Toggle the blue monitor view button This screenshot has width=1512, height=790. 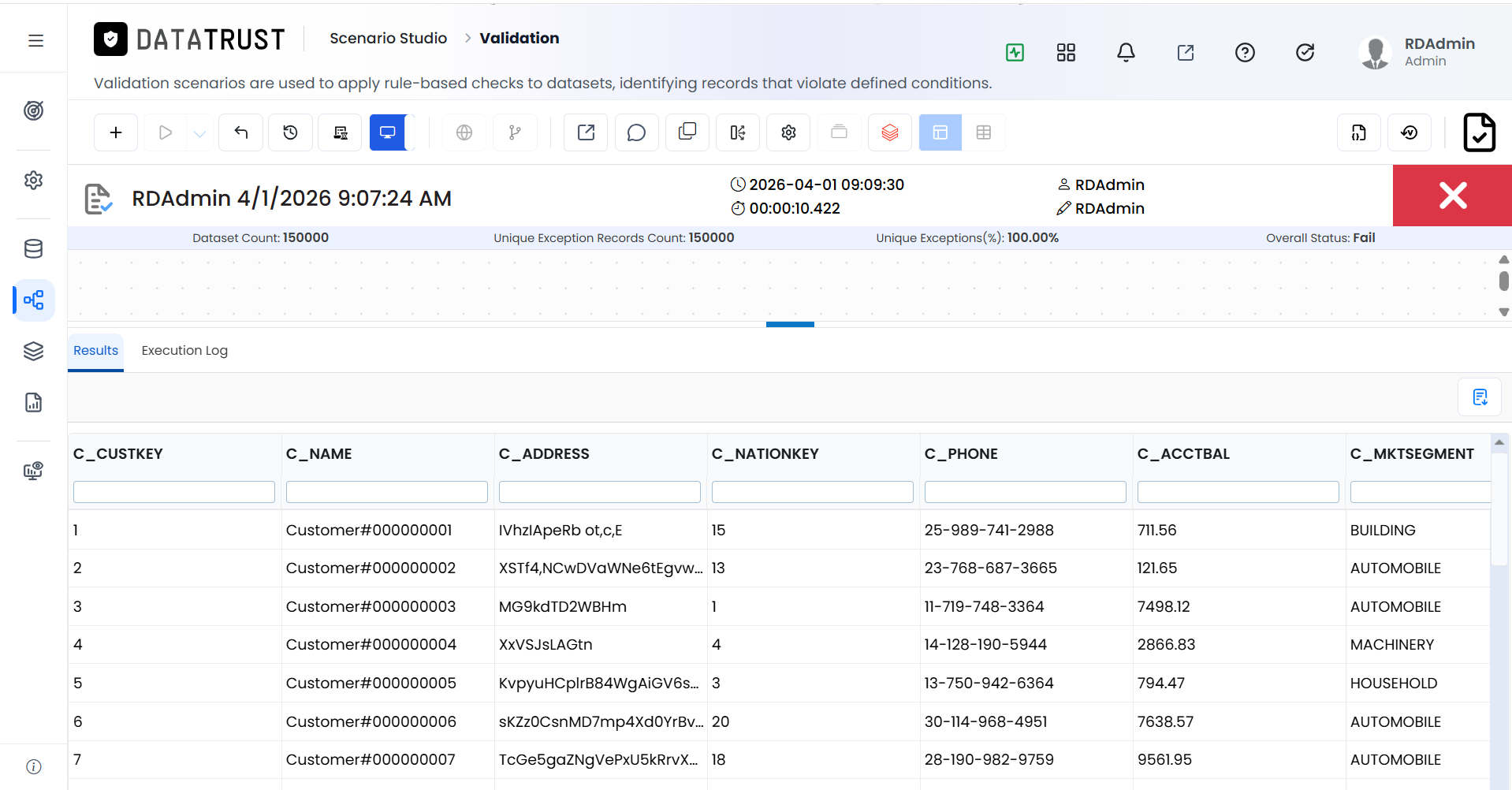[388, 132]
